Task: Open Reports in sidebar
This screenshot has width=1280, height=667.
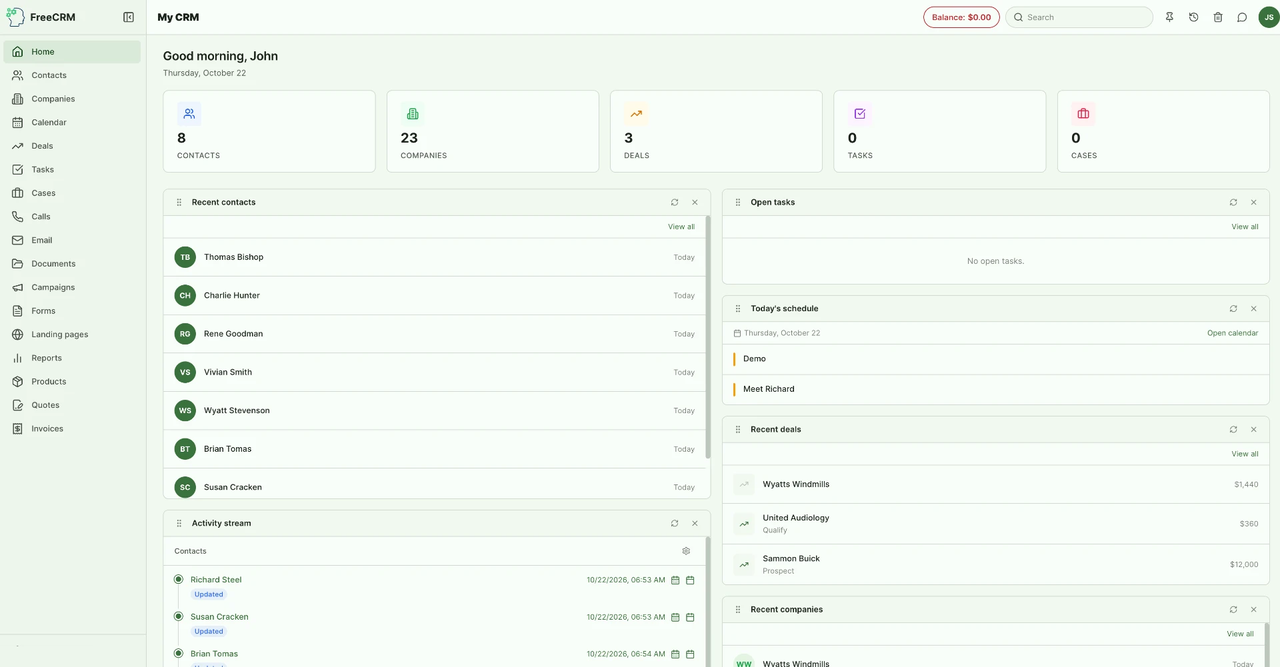Action: [x=72, y=358]
